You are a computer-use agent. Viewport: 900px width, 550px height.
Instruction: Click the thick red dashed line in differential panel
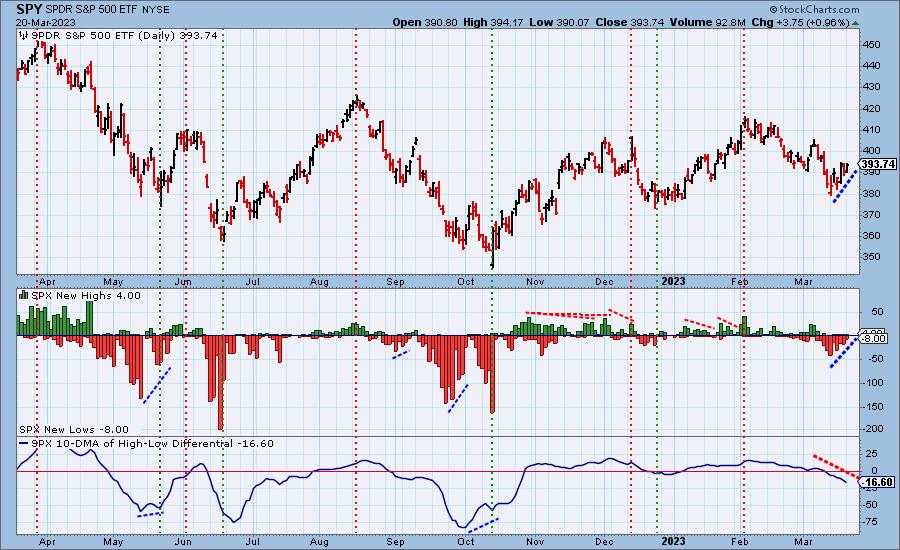(x=836, y=467)
